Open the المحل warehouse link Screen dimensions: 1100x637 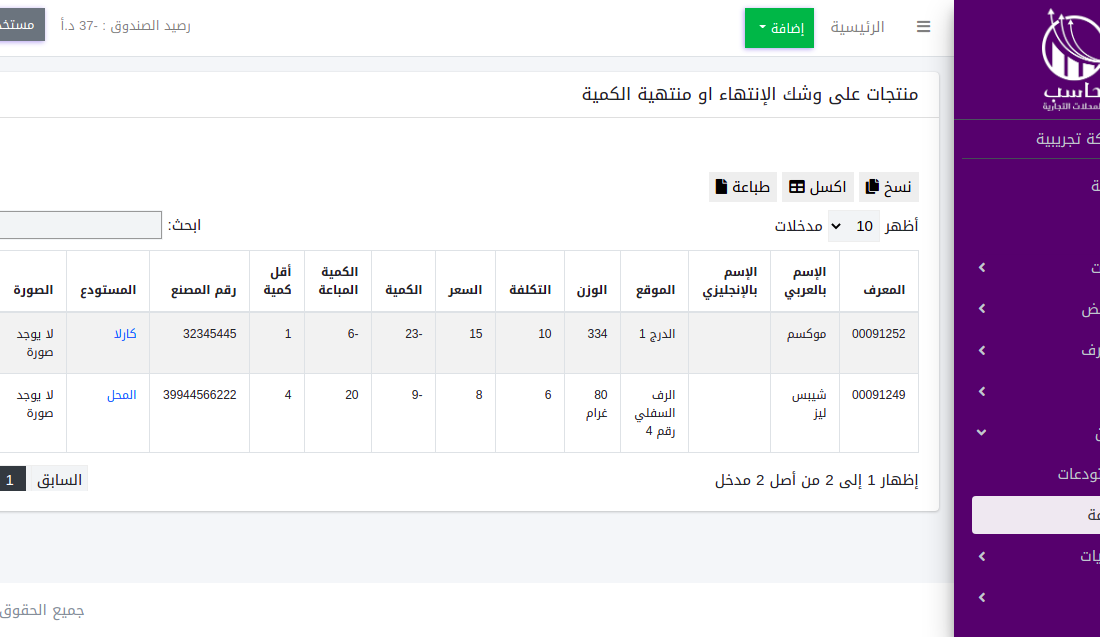pyautogui.click(x=122, y=395)
